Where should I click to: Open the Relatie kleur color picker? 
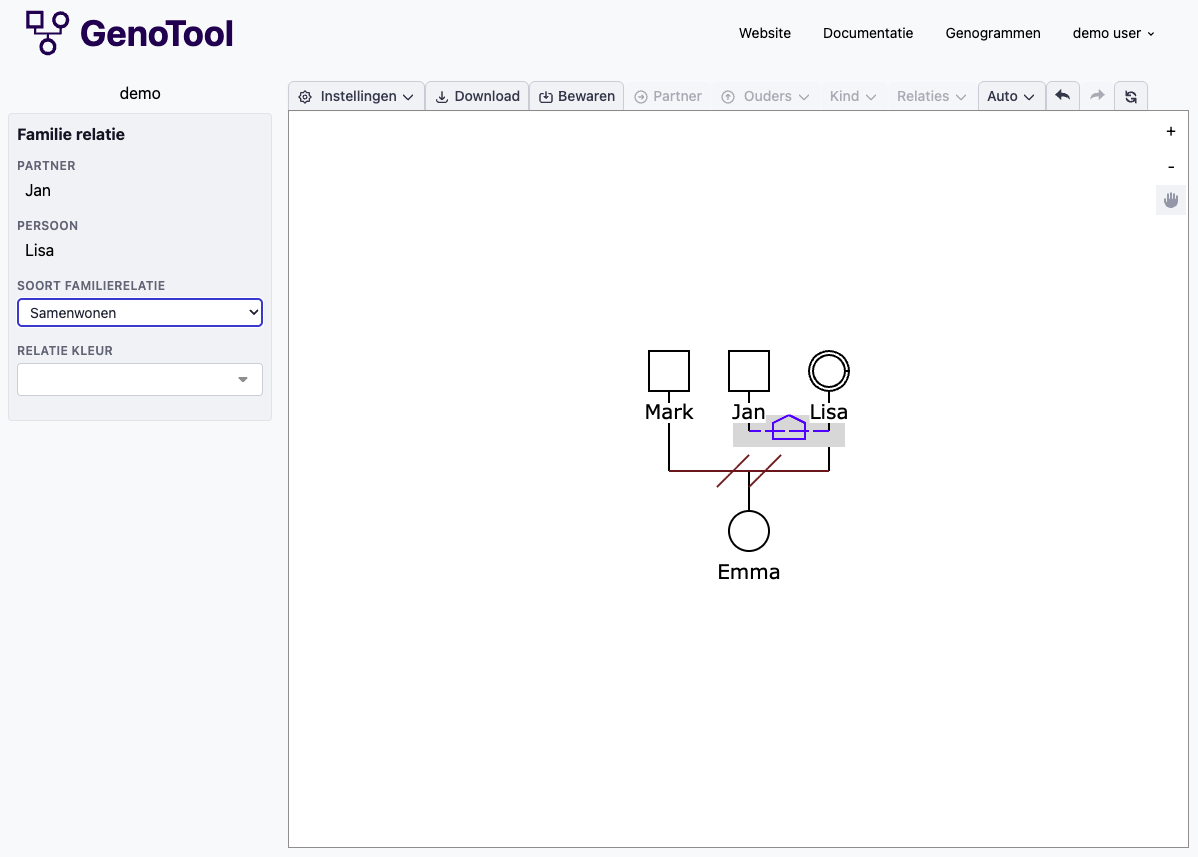140,379
